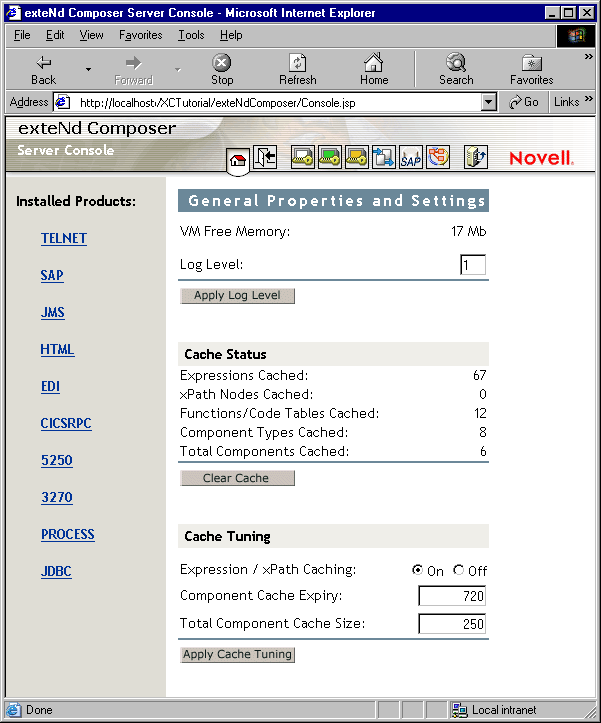Open the EDI product link
The width and height of the screenshot is (601, 723).
(x=50, y=386)
